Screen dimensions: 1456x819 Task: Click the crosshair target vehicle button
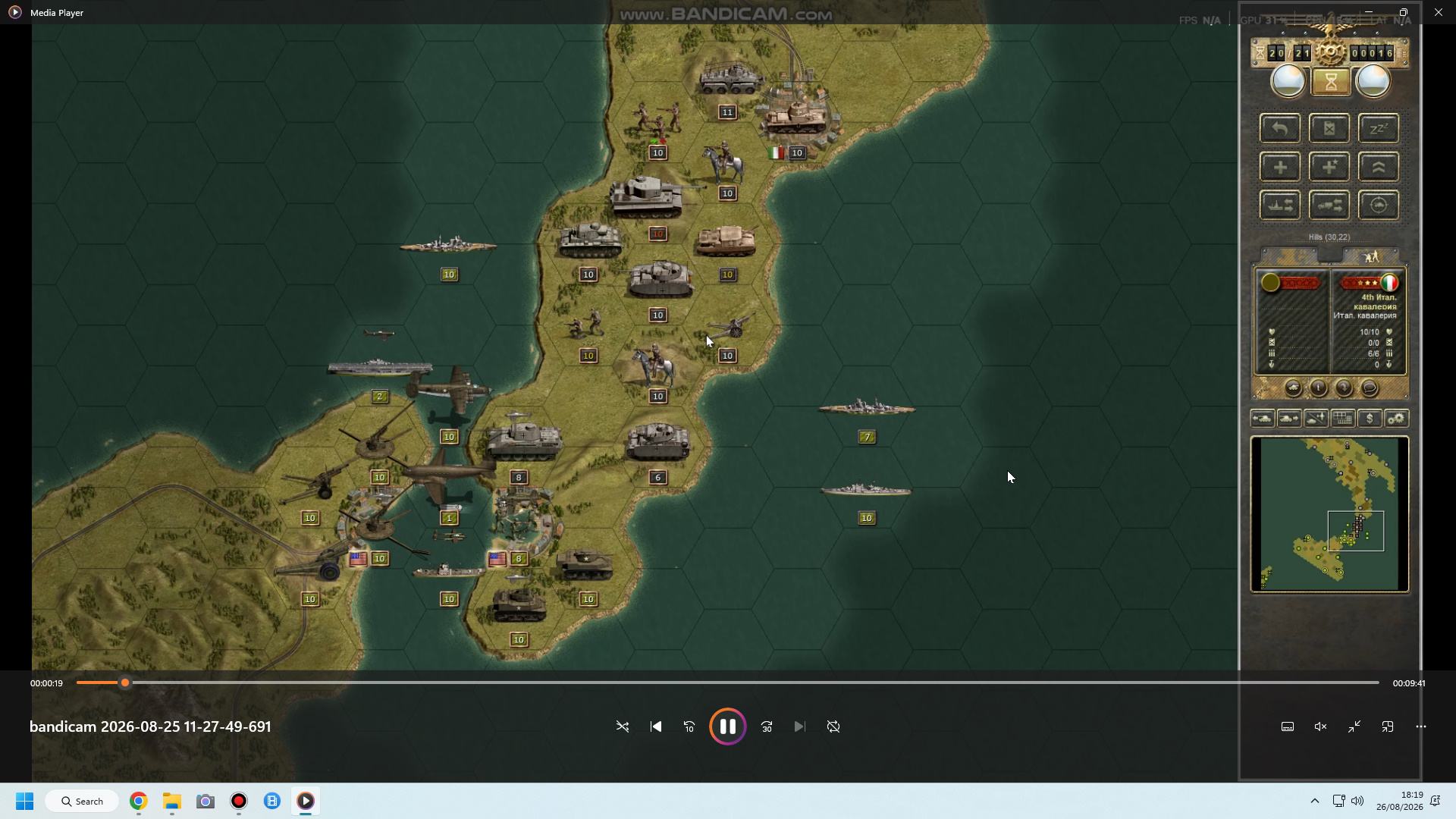tap(1379, 206)
